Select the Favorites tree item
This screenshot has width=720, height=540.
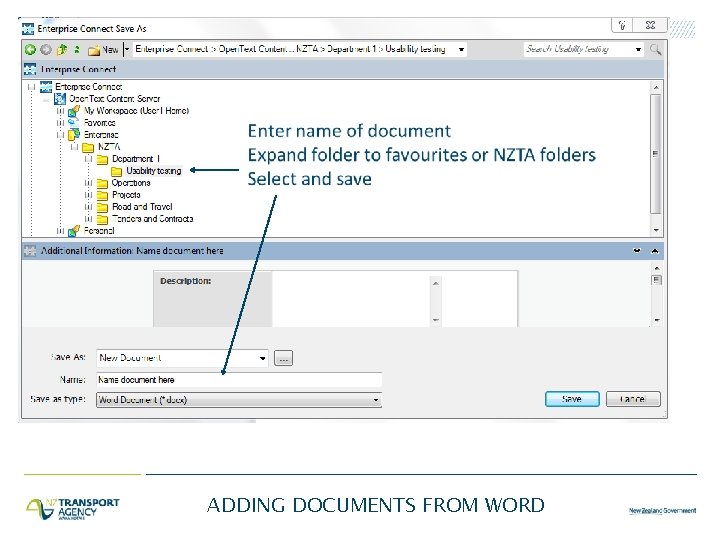pos(99,123)
